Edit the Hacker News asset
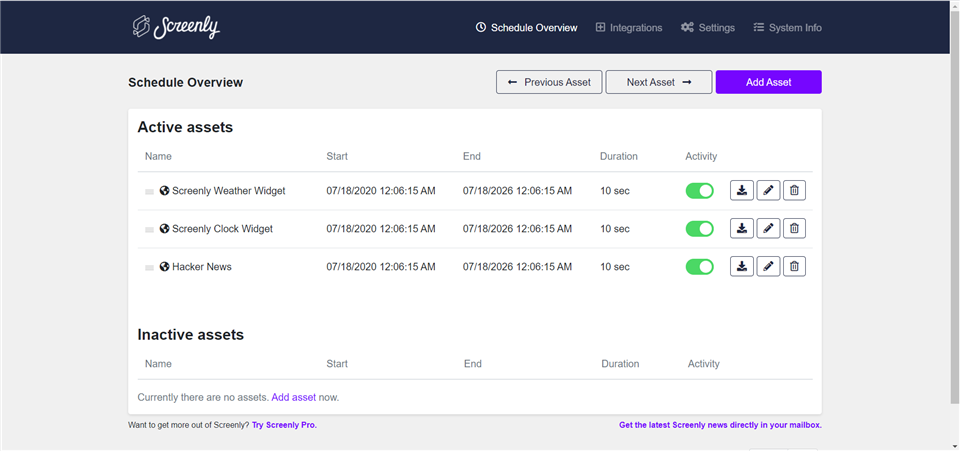Image resolution: width=960 pixels, height=451 pixels. tap(768, 266)
